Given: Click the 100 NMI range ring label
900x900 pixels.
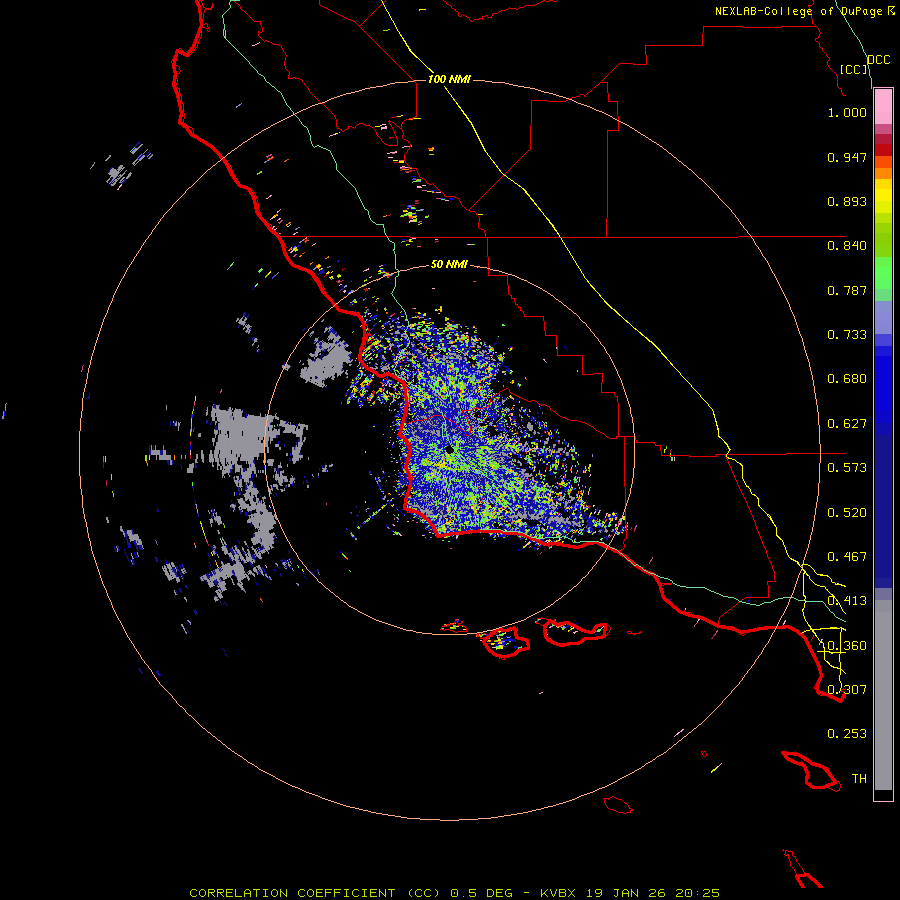Looking at the screenshot, I should point(449,79).
